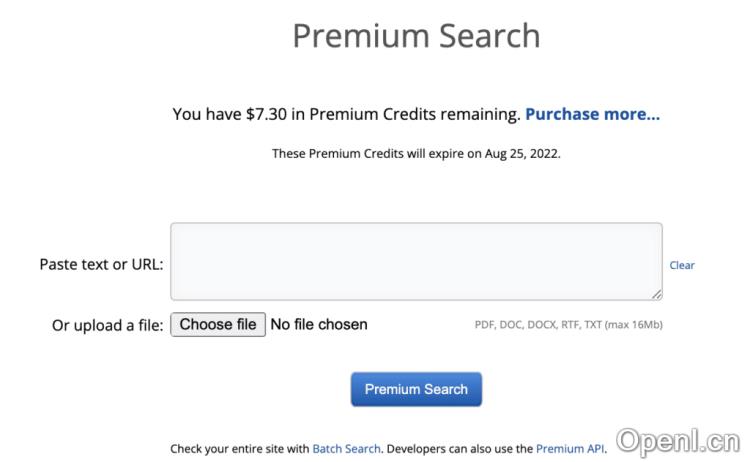Image resolution: width=750 pixels, height=462 pixels.
Task: Click the Premium Search page heading
Action: [x=416, y=36]
